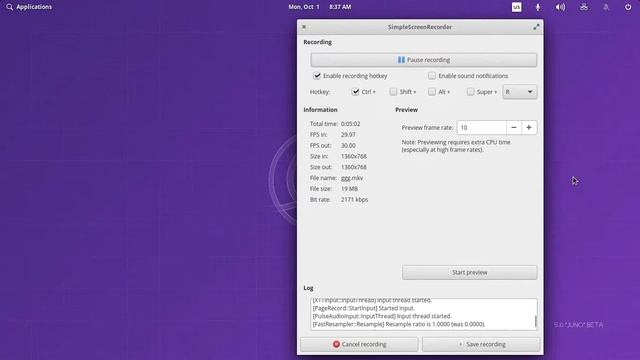Click the Size in value 1360x768
Image resolution: width=640 pixels, height=360 pixels.
click(353, 156)
